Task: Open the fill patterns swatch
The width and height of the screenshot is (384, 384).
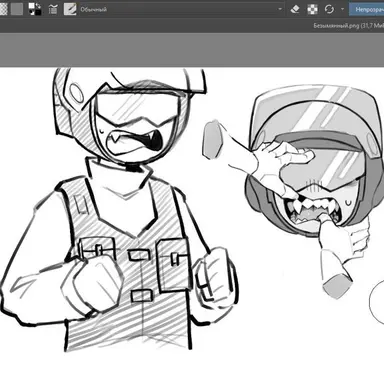Action: (x=3, y=9)
